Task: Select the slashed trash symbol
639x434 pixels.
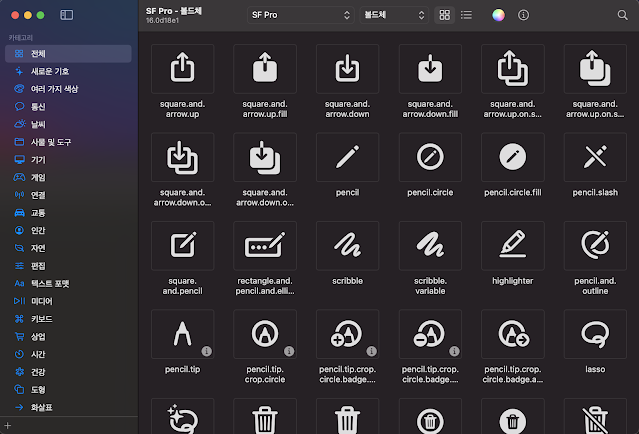Action: tap(595, 416)
